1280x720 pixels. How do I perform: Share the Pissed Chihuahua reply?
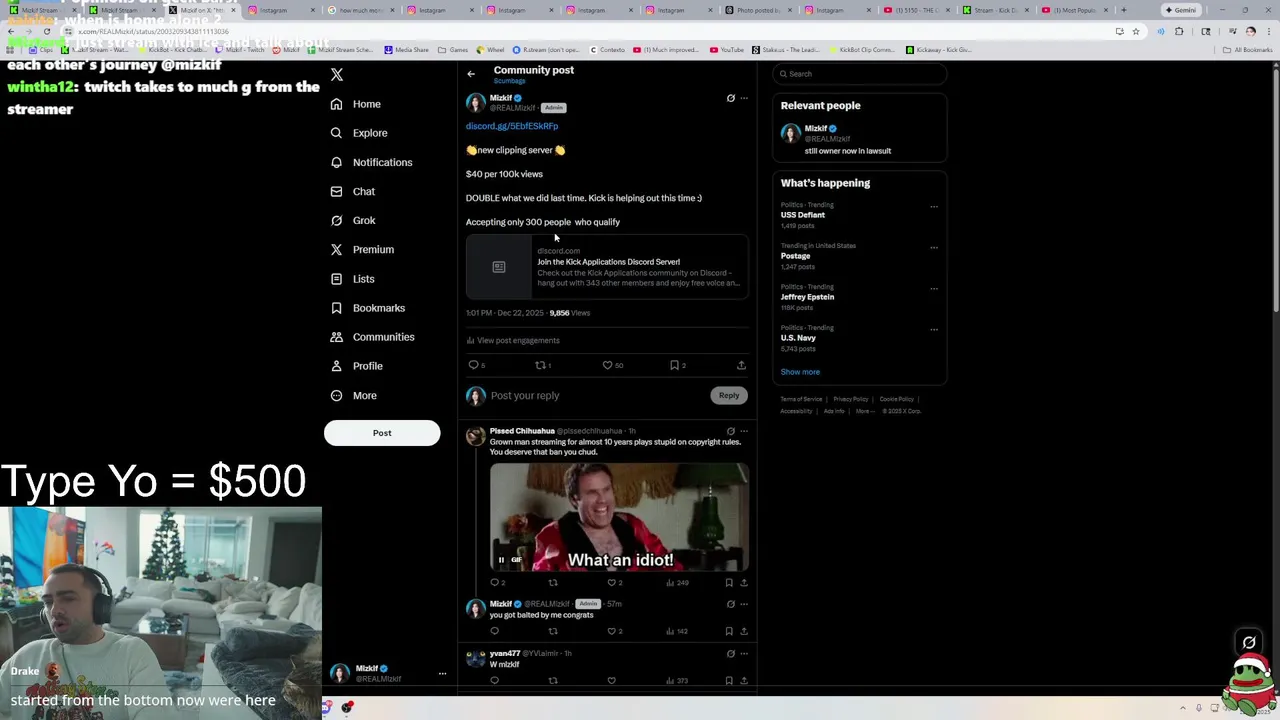coord(744,582)
